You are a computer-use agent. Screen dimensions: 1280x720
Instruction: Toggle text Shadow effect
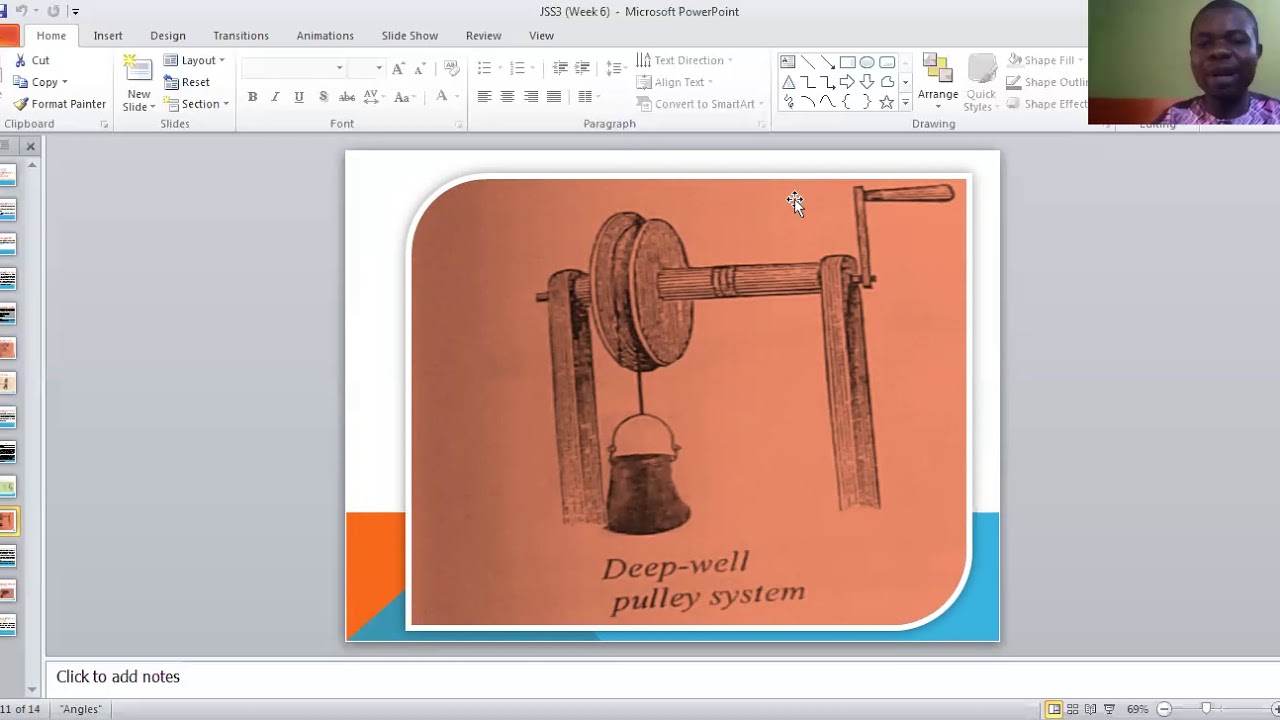coord(323,97)
